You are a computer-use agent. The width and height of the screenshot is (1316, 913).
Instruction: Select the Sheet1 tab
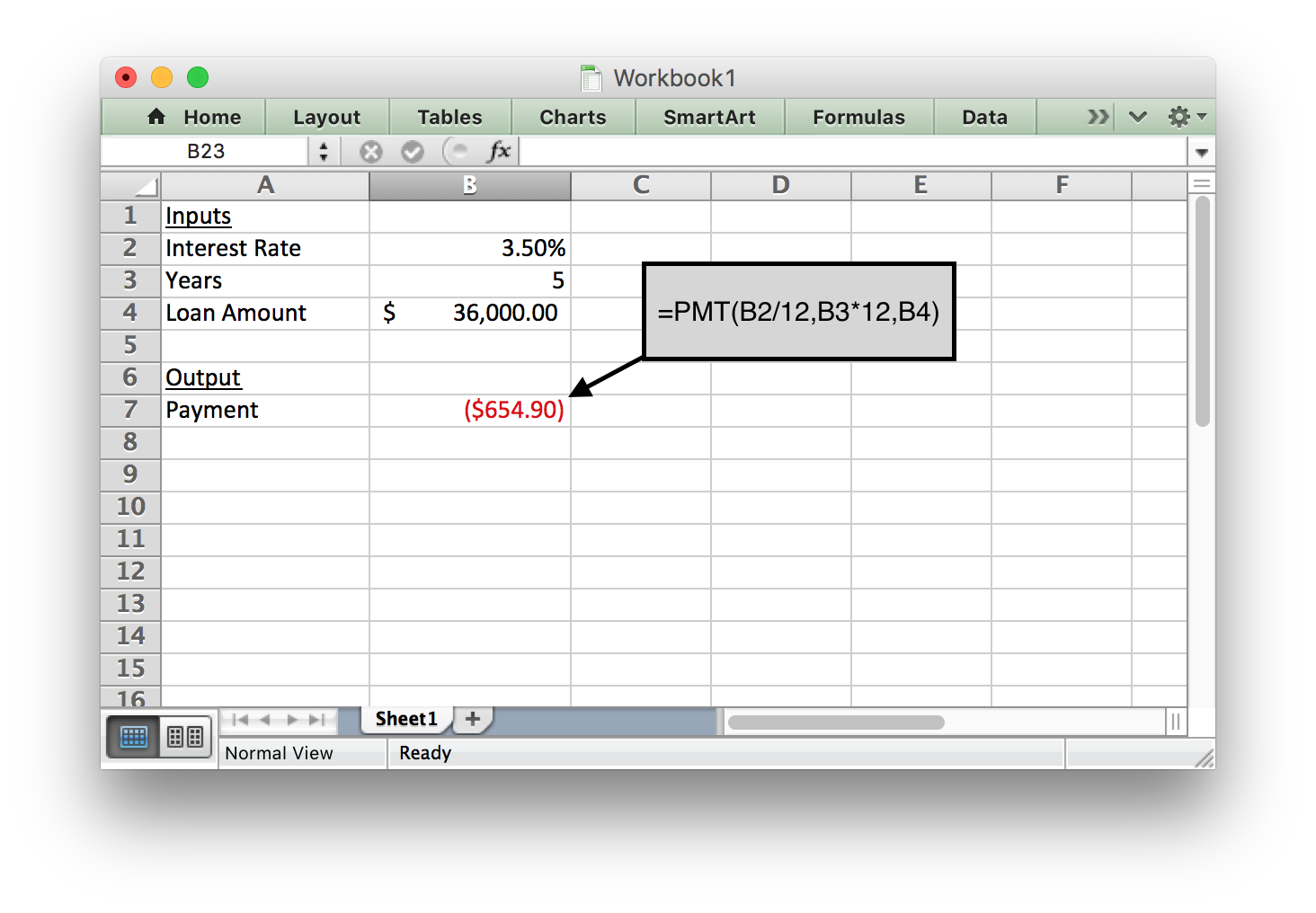click(406, 719)
